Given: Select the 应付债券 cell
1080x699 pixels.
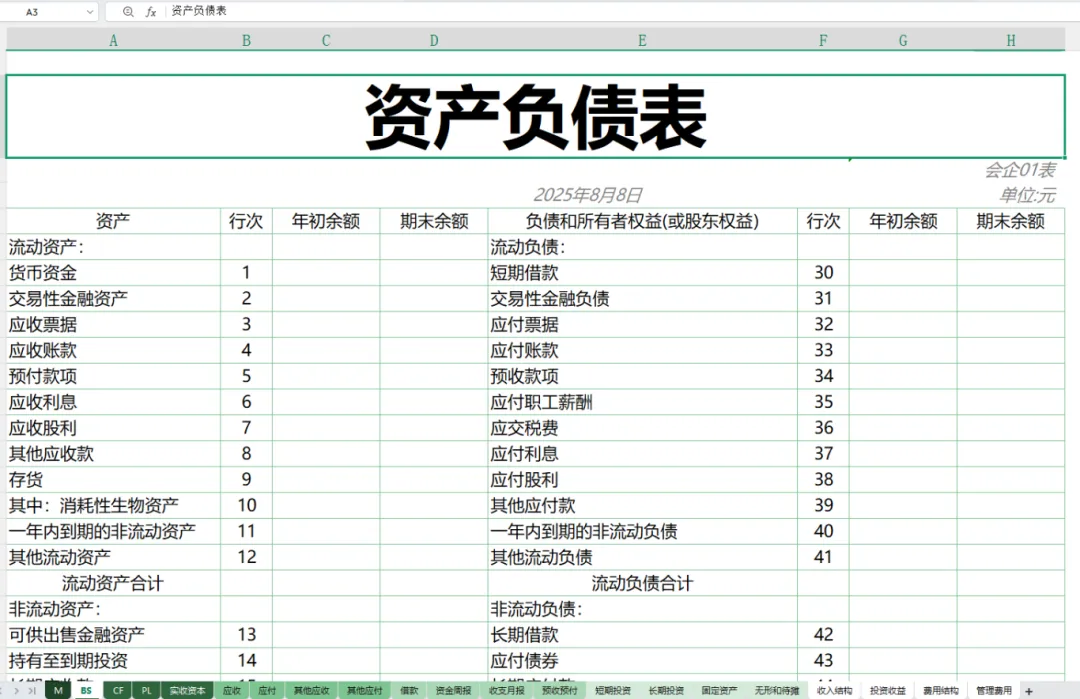Looking at the screenshot, I should pos(643,661).
